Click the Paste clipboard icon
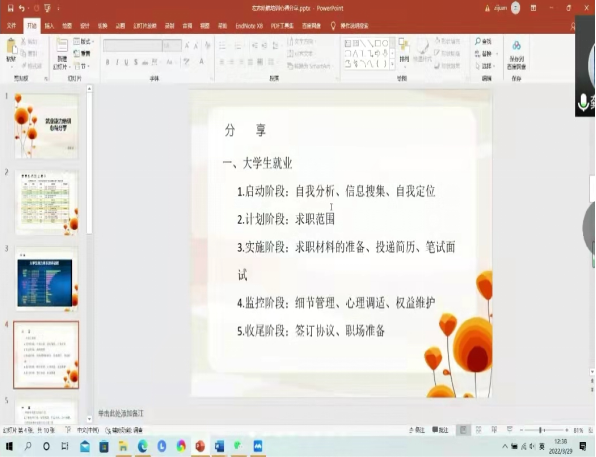Image resolution: width=596 pixels, height=457 pixels. (x=11, y=46)
